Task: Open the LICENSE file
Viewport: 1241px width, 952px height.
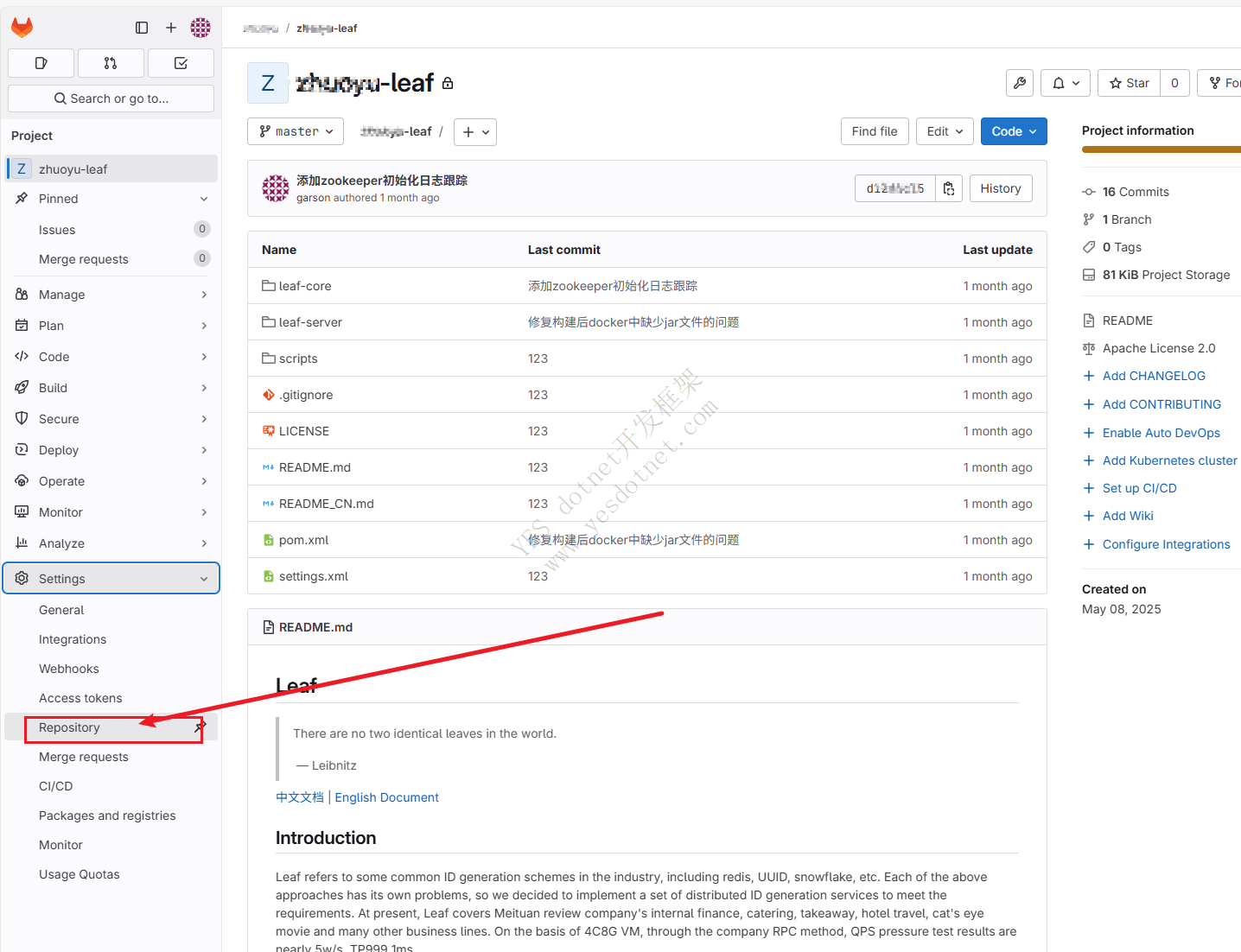Action: coord(304,431)
